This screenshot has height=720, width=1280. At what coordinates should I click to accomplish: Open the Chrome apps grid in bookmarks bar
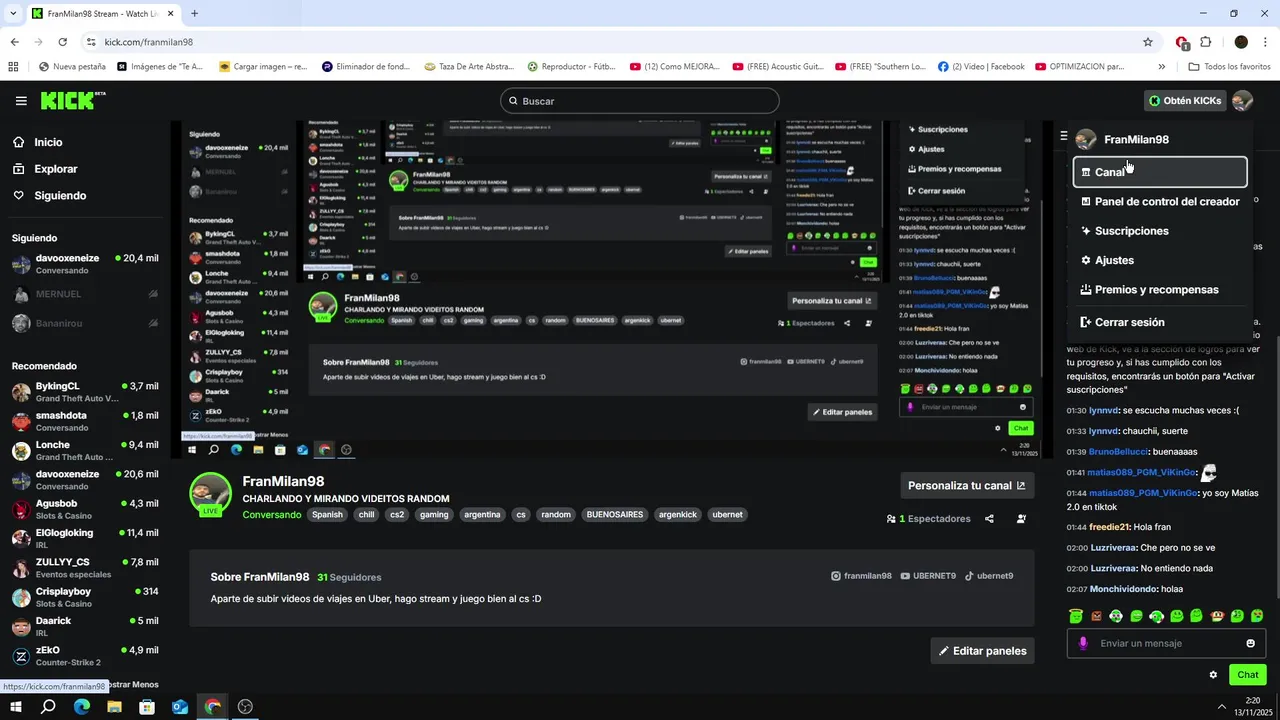tap(13, 67)
